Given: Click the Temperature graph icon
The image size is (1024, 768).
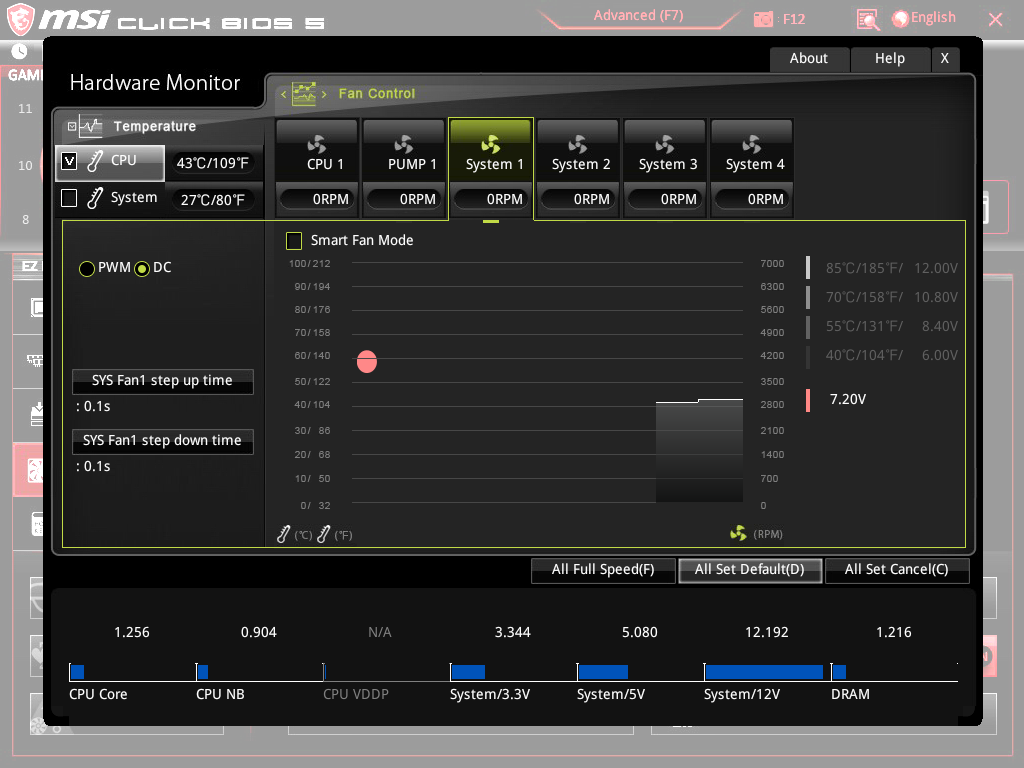Looking at the screenshot, I should tap(90, 126).
